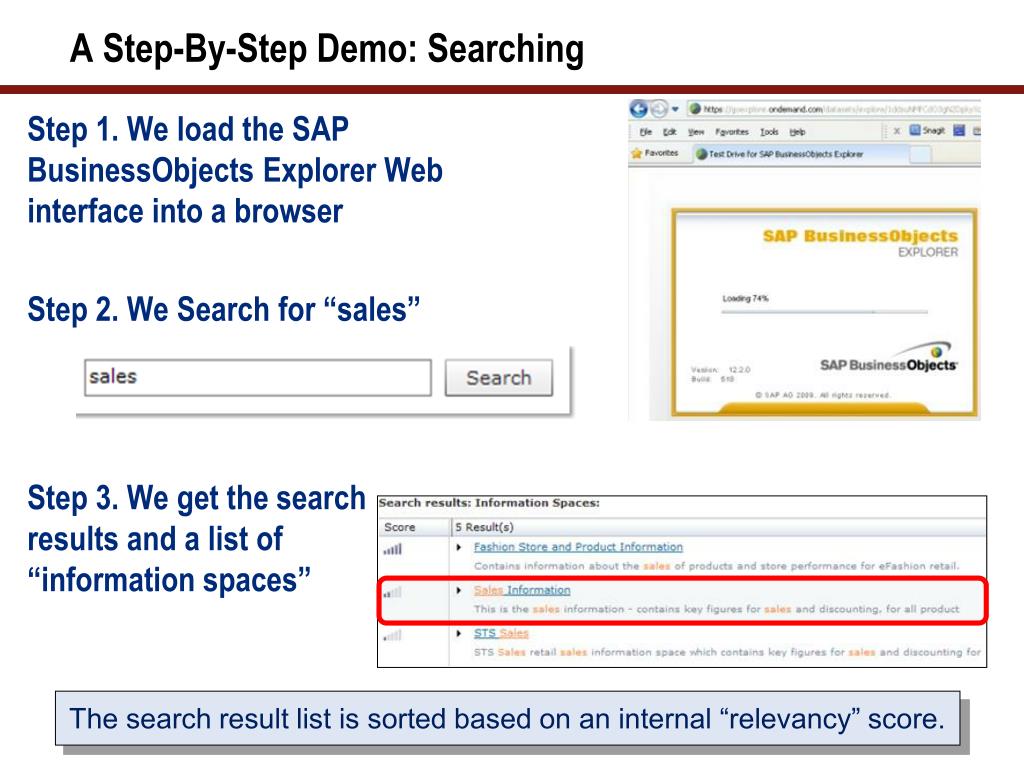Click the Loading 74% progress bar
Image resolution: width=1024 pixels, height=768 pixels.
coord(824,312)
